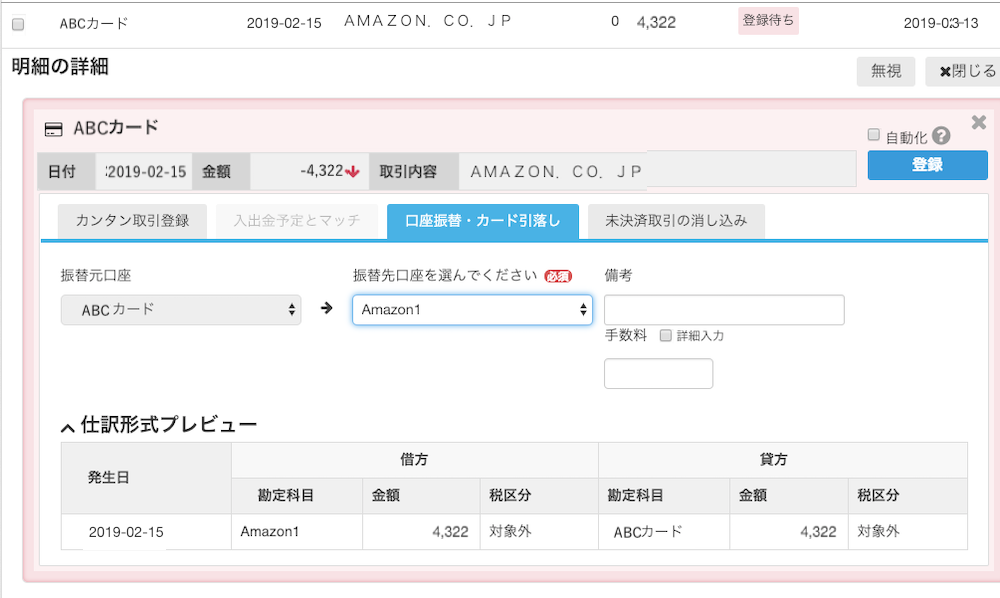Click the 無視 button
The image size is (1000, 598).
click(x=886, y=71)
